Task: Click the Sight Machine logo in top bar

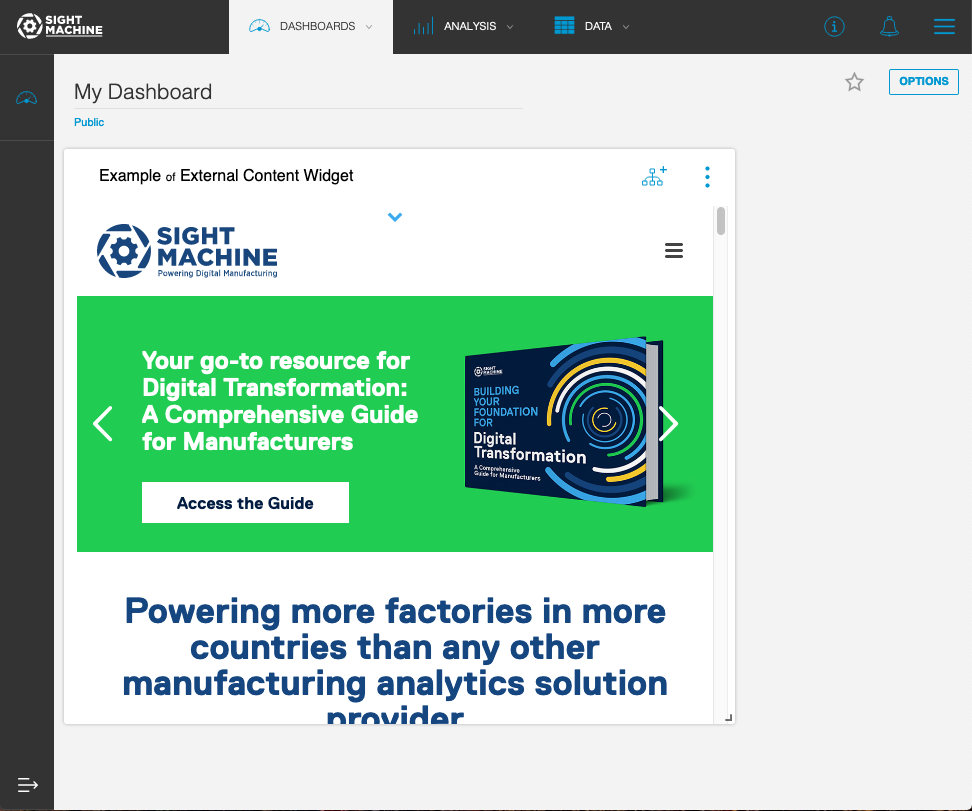Action: 60,26
